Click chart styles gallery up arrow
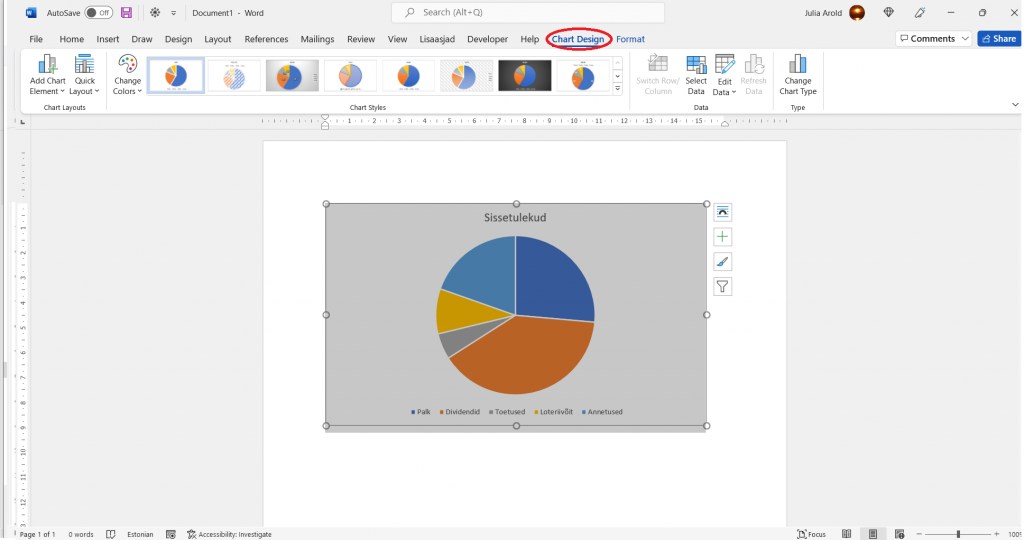This screenshot has width=1024, height=540. point(618,64)
